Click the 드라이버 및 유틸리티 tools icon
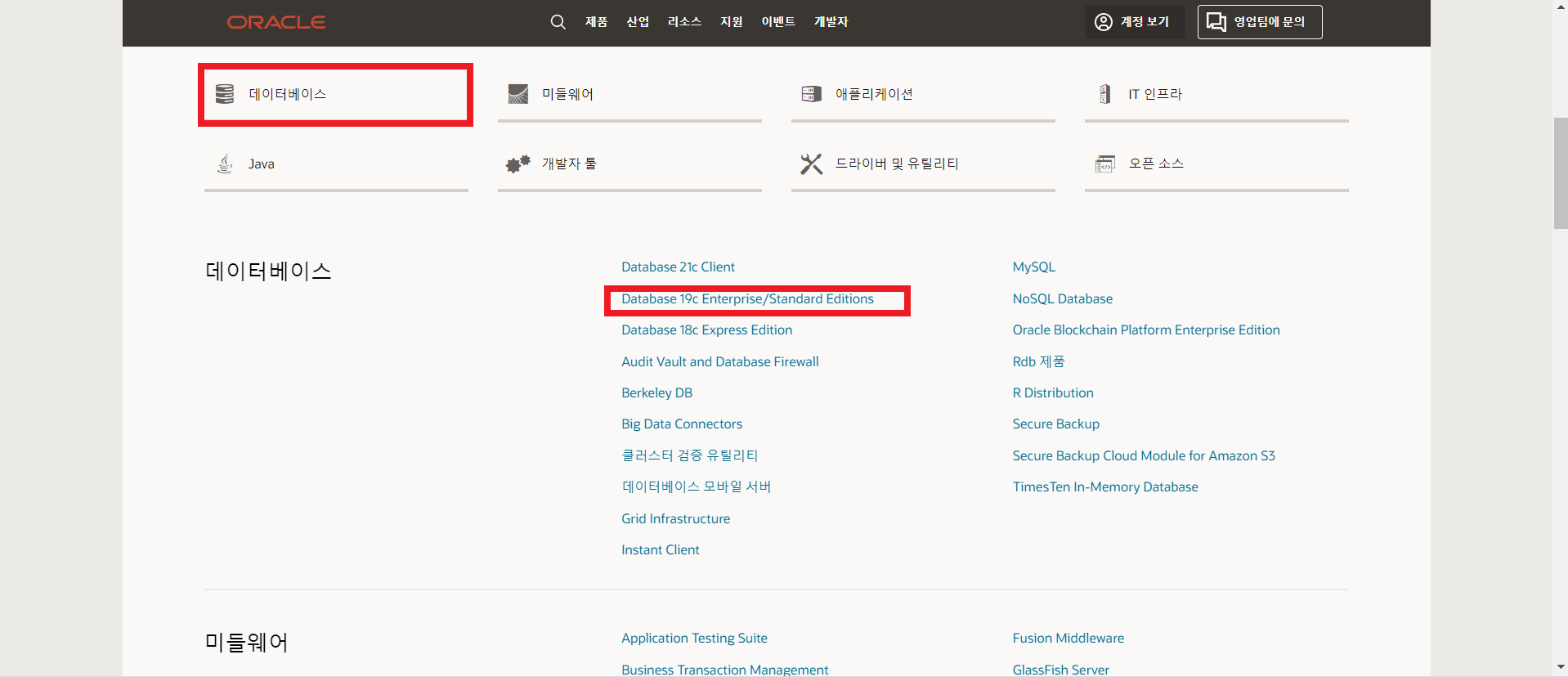Viewport: 1568px width, 677px height. click(812, 164)
